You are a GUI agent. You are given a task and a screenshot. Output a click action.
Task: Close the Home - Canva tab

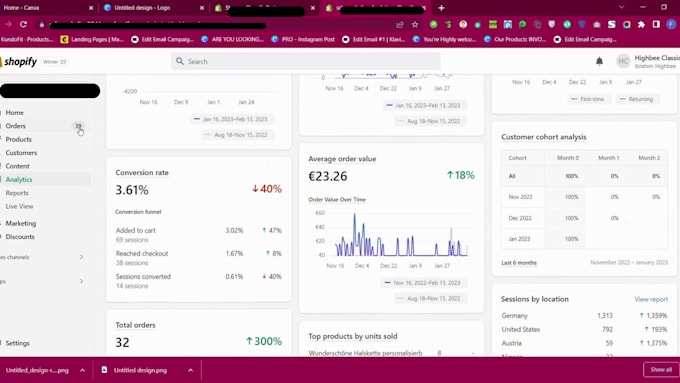(91, 8)
